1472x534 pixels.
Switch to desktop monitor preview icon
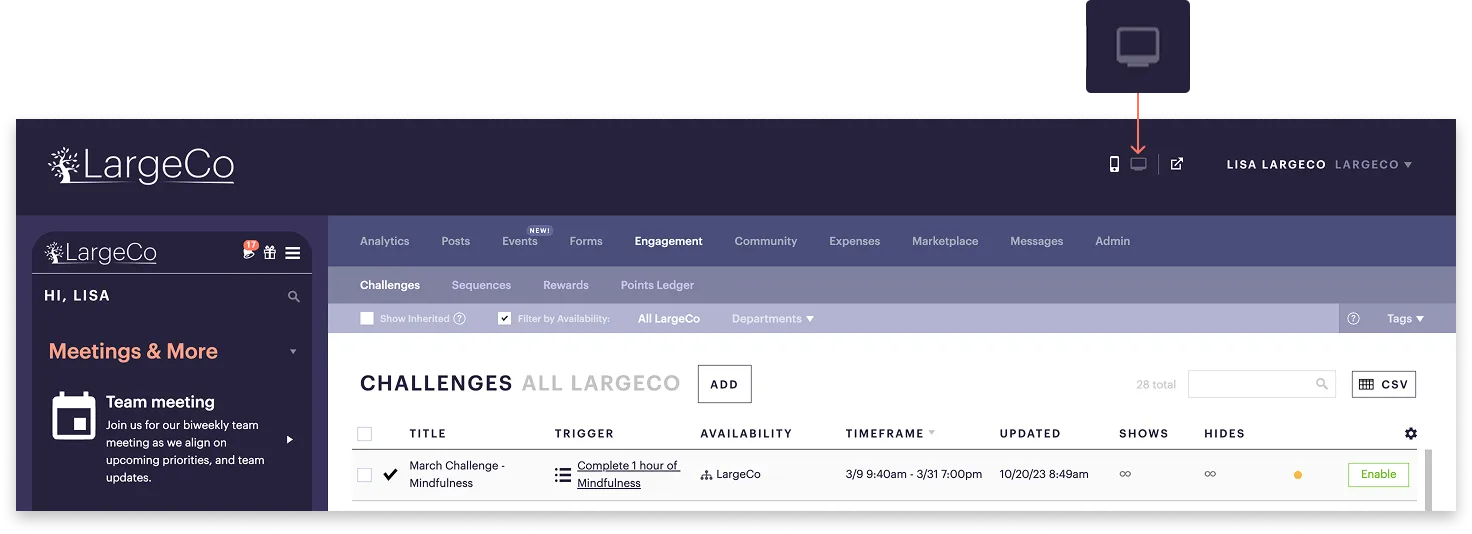(1138, 164)
